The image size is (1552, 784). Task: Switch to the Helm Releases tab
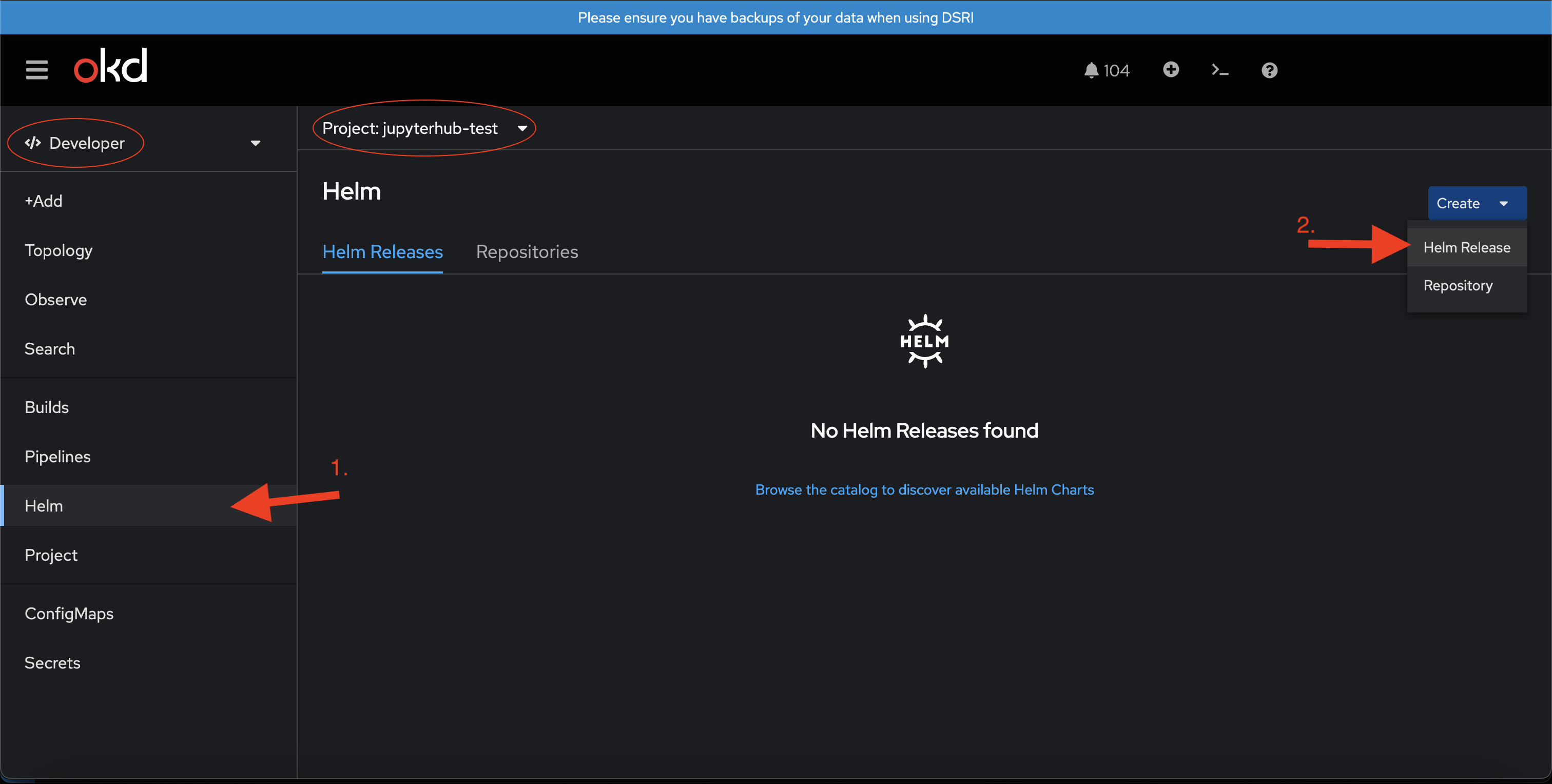point(382,252)
